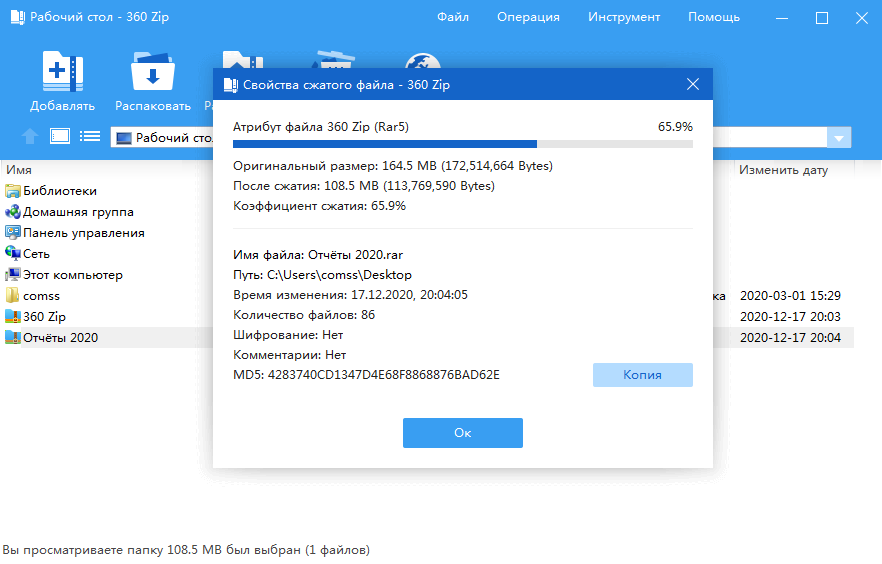Click the Отчёты 2020 archive icon
Screen dimensions: 882x564
tap(12, 337)
